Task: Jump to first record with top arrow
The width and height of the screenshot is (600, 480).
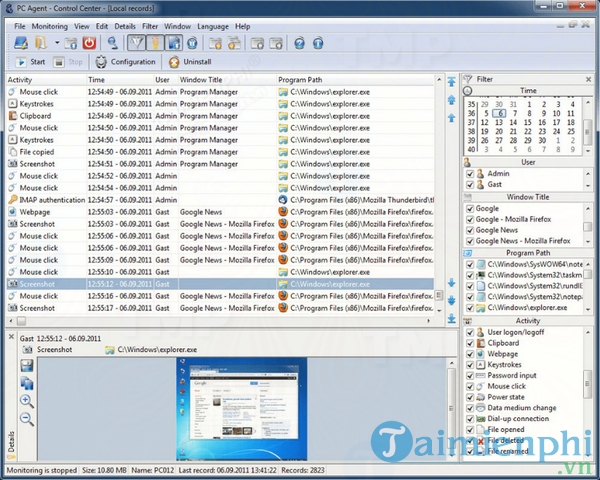Action: click(x=451, y=80)
